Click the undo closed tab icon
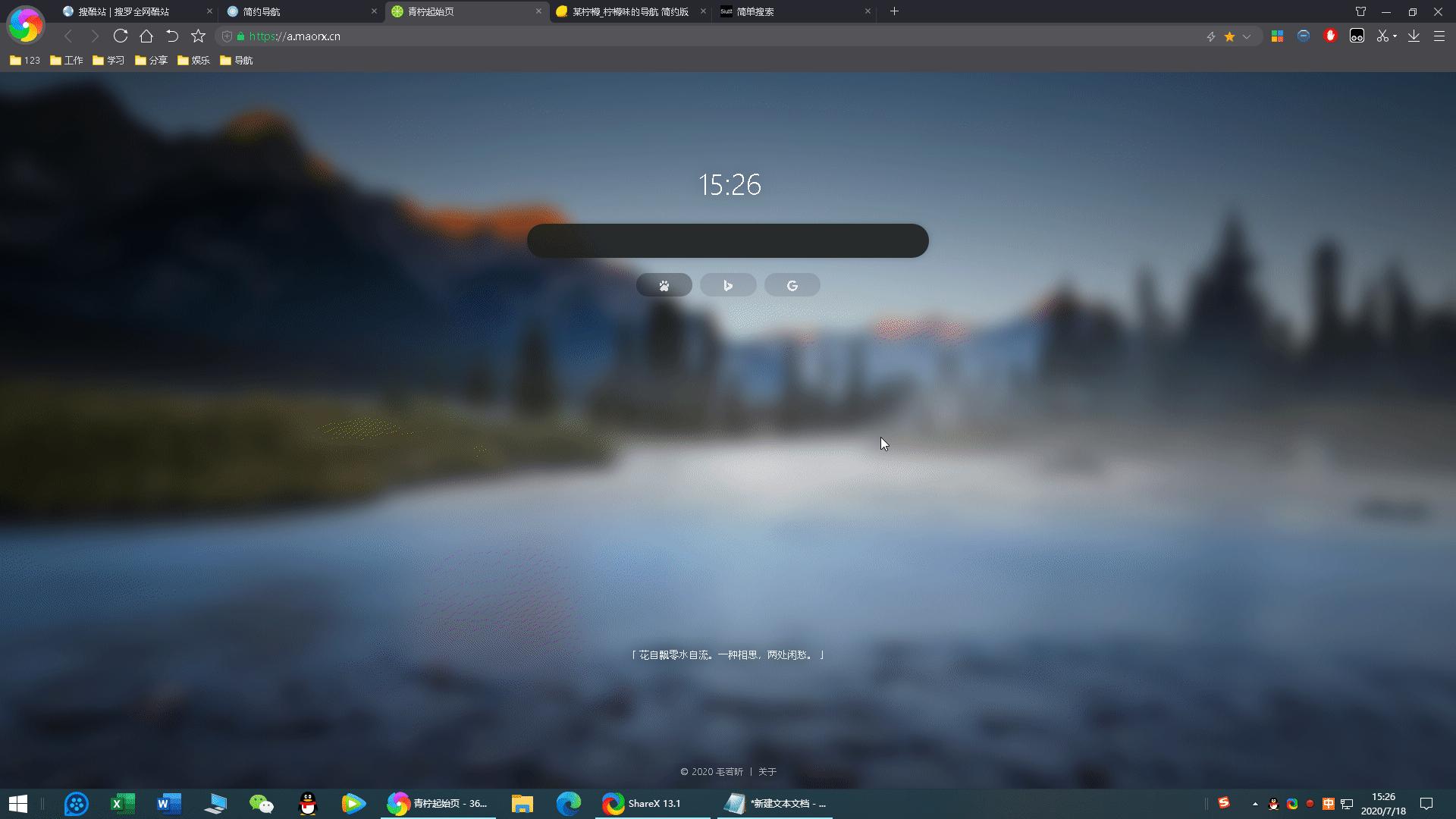This screenshot has width=1456, height=819. (172, 36)
